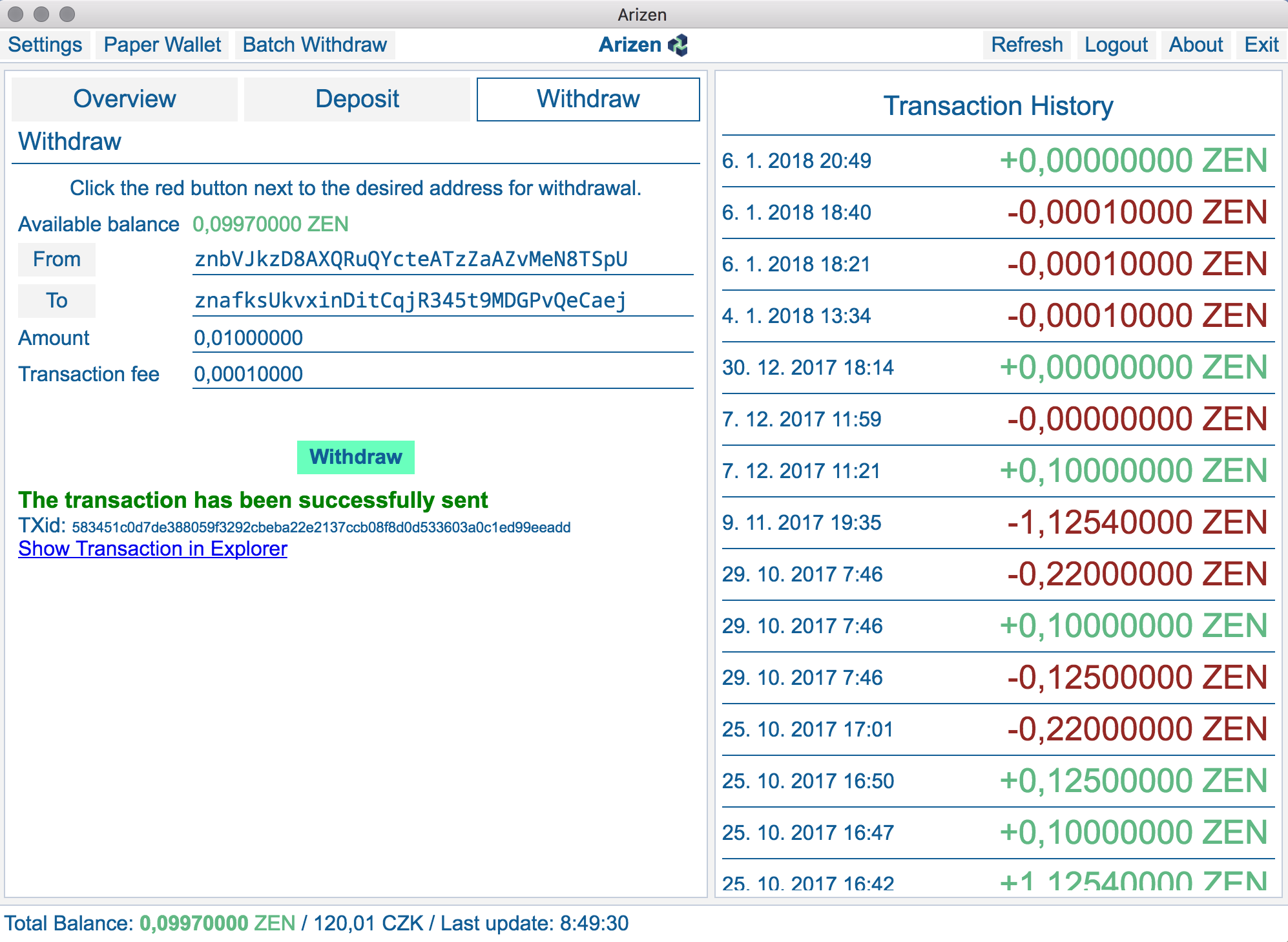
Task: Click the Amount input field
Action: (442, 339)
